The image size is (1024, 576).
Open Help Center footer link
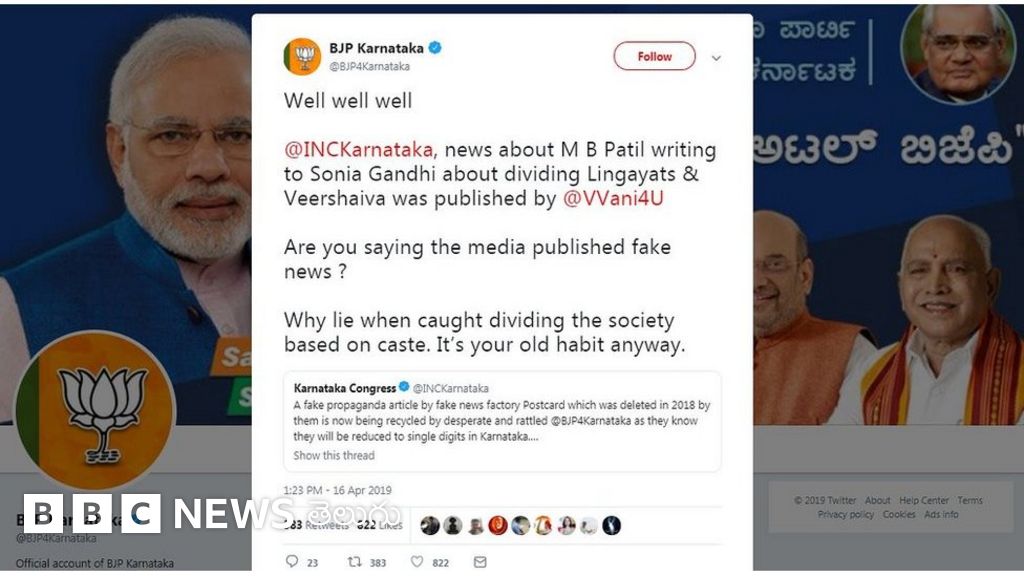pyautogui.click(x=923, y=500)
